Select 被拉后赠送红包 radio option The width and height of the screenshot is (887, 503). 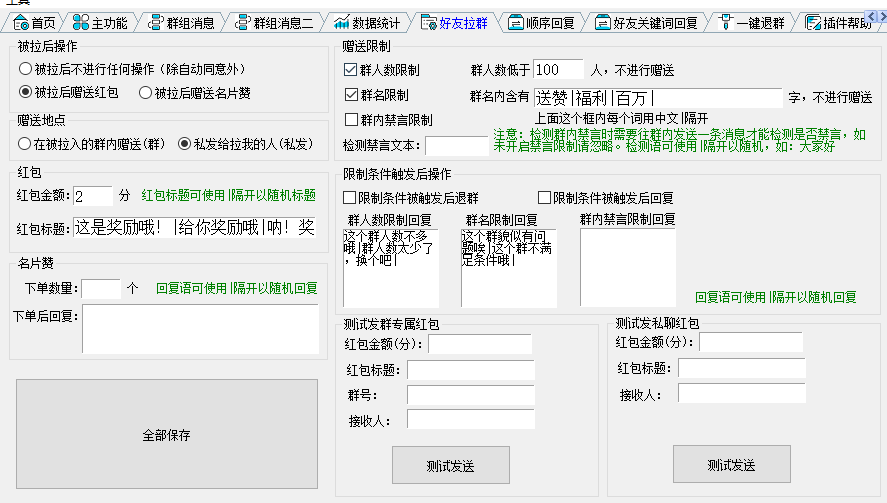point(68,92)
